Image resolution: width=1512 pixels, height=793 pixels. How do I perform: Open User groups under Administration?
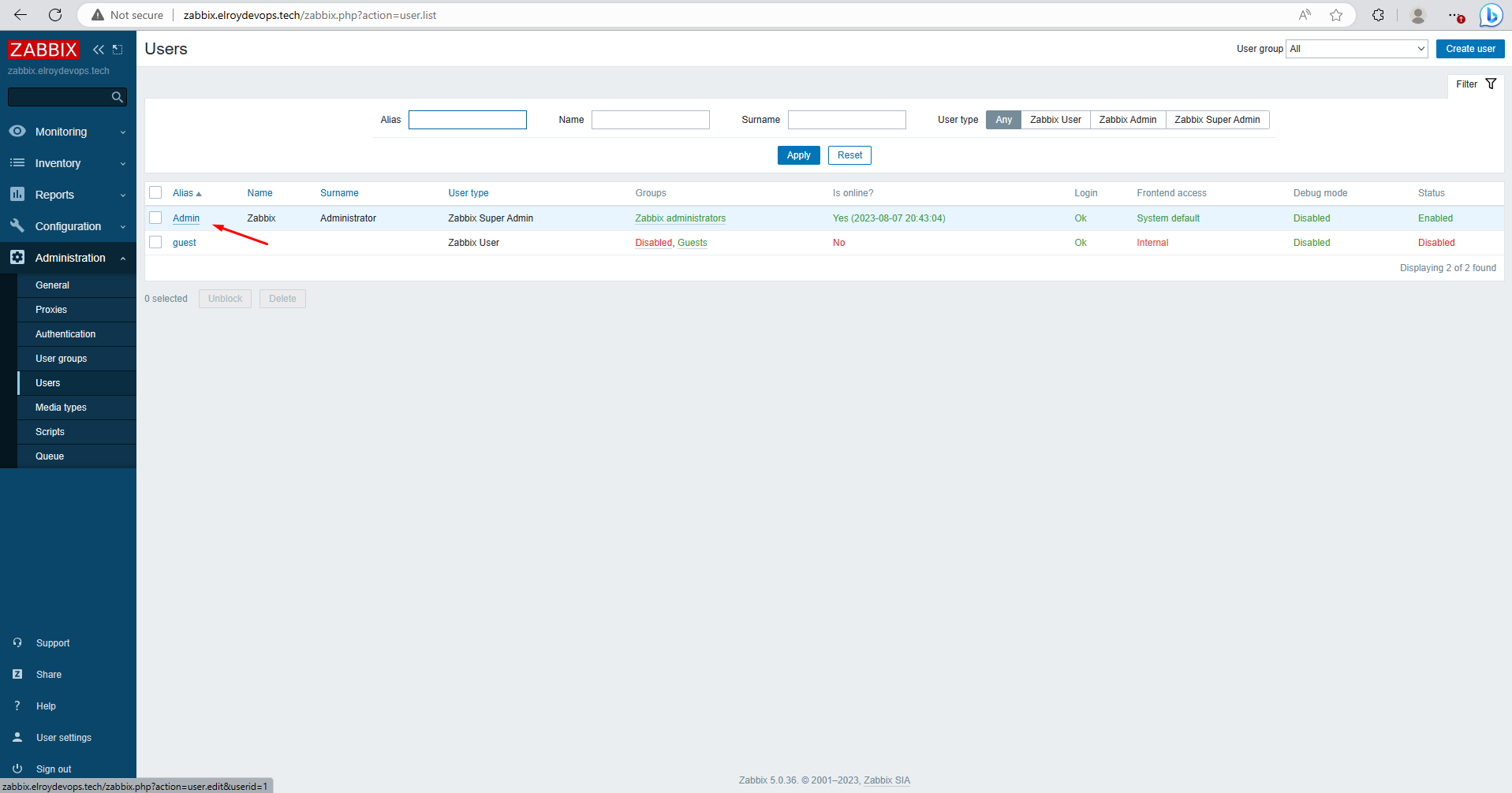point(77,359)
